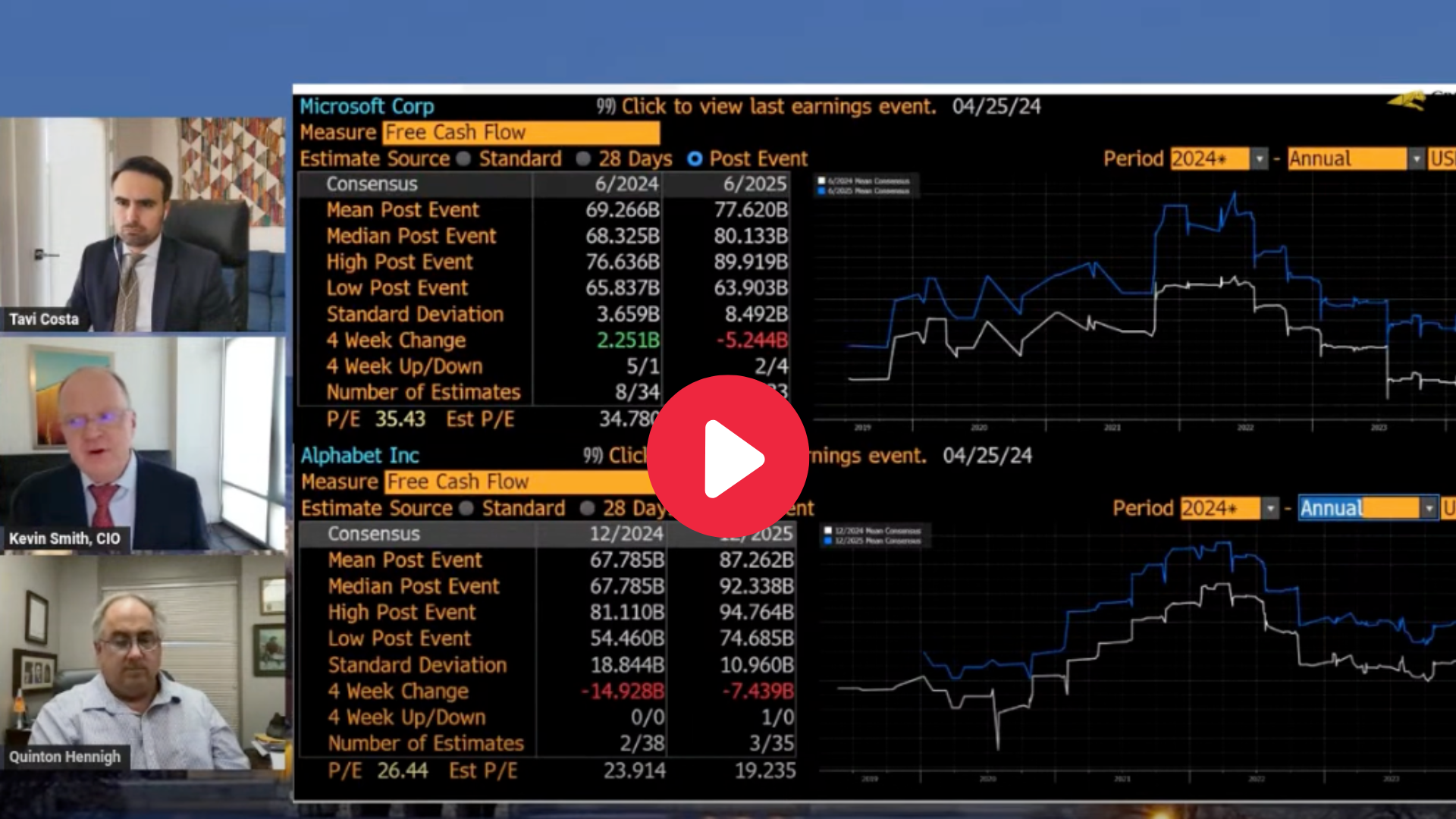The image size is (1456, 819).
Task: Open Quinton Hennigh video tile
Action: pos(143,663)
